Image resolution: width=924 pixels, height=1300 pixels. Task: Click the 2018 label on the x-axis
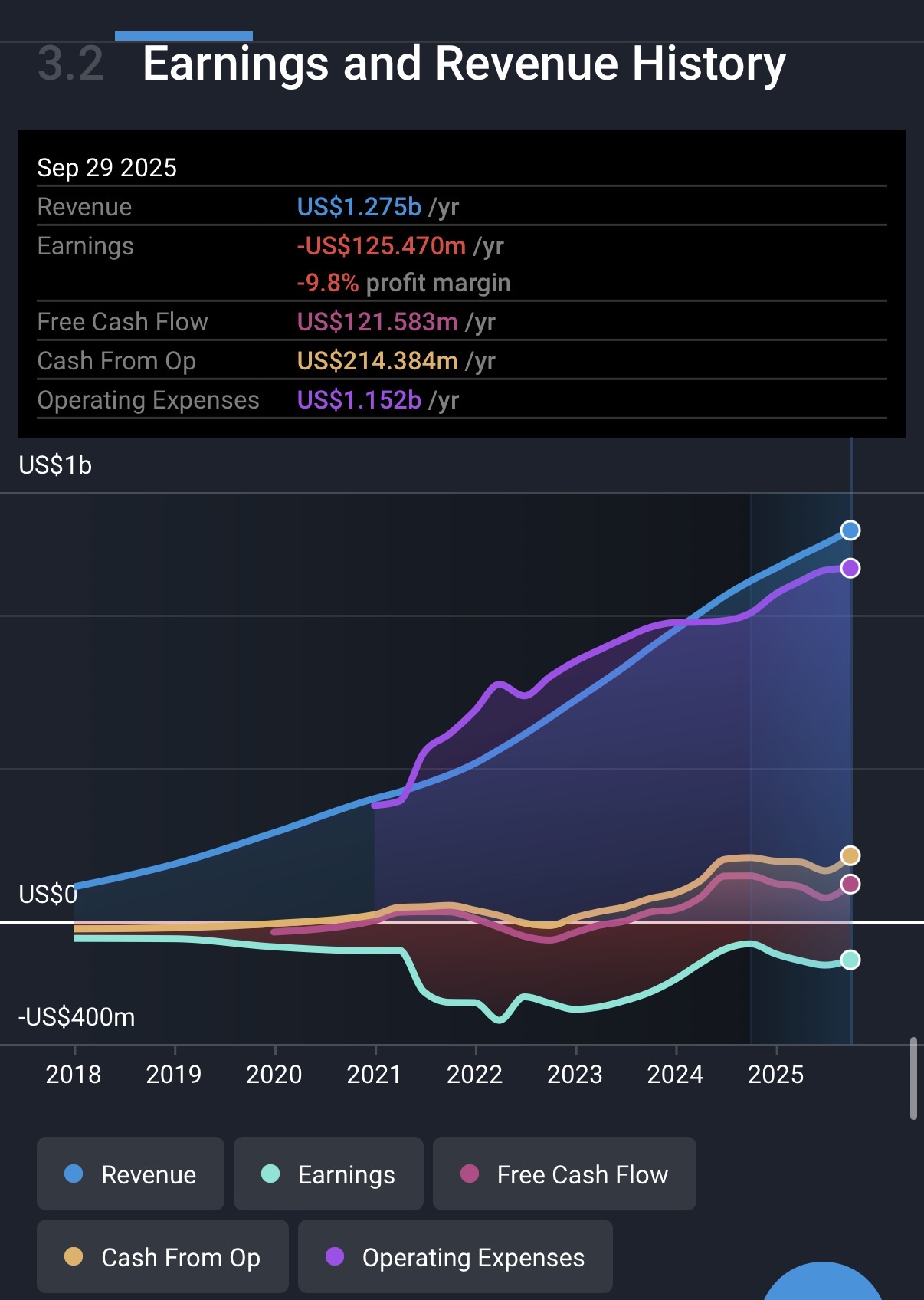click(x=74, y=1075)
